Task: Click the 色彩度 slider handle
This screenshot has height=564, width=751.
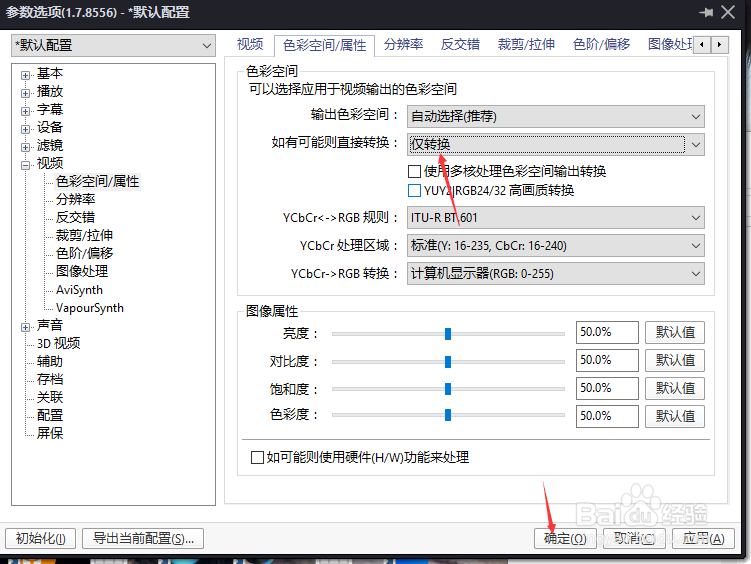Action: [448, 415]
